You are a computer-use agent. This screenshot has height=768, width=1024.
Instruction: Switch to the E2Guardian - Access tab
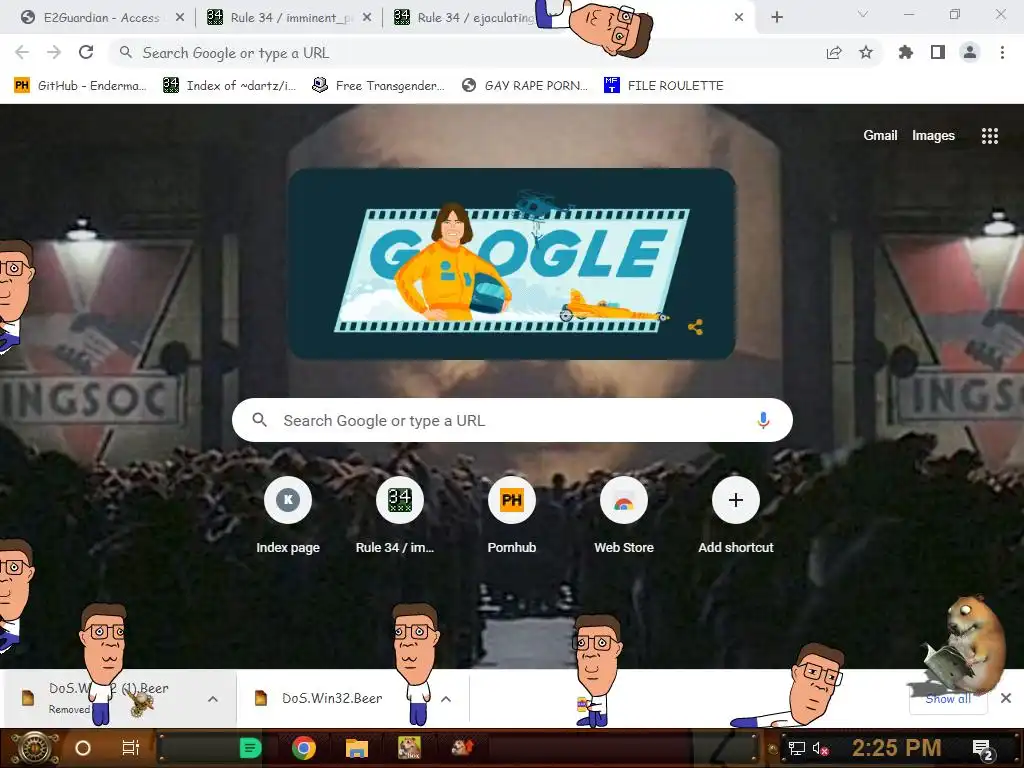pos(101,18)
